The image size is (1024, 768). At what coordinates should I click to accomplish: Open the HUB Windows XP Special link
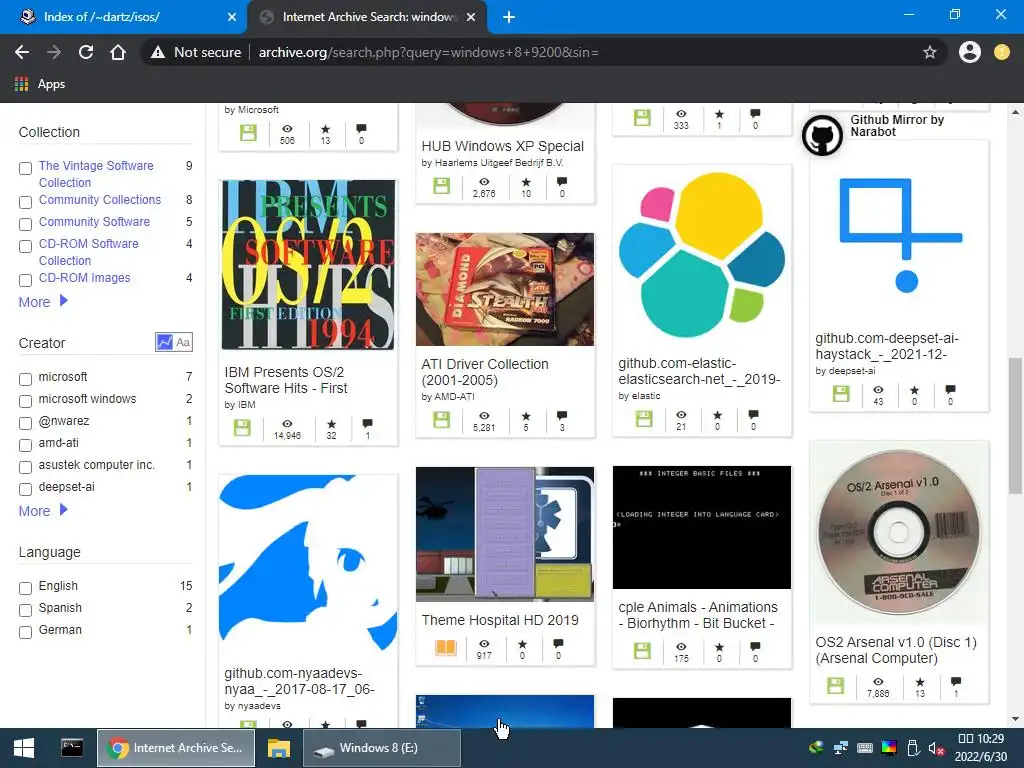(503, 146)
